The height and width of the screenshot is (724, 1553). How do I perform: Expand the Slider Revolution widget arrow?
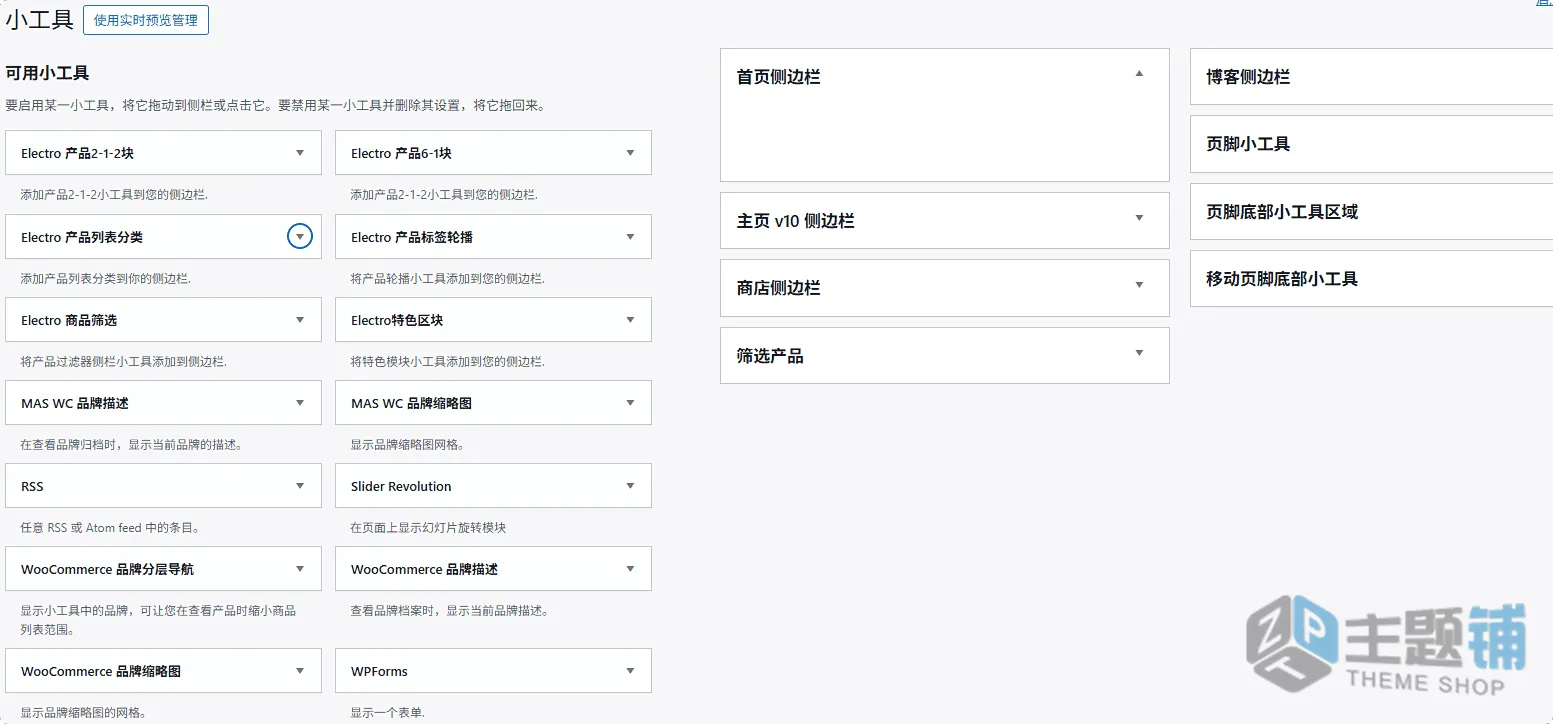pyautogui.click(x=630, y=486)
